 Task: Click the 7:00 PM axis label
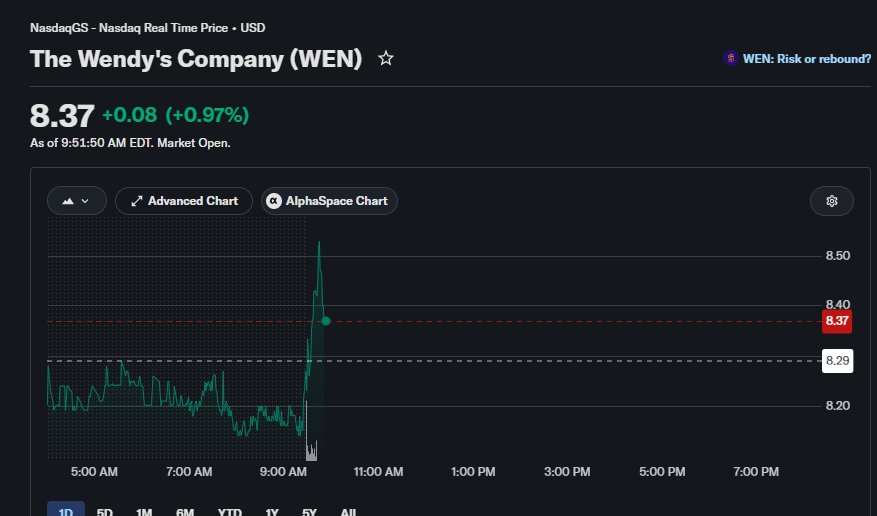pos(756,472)
